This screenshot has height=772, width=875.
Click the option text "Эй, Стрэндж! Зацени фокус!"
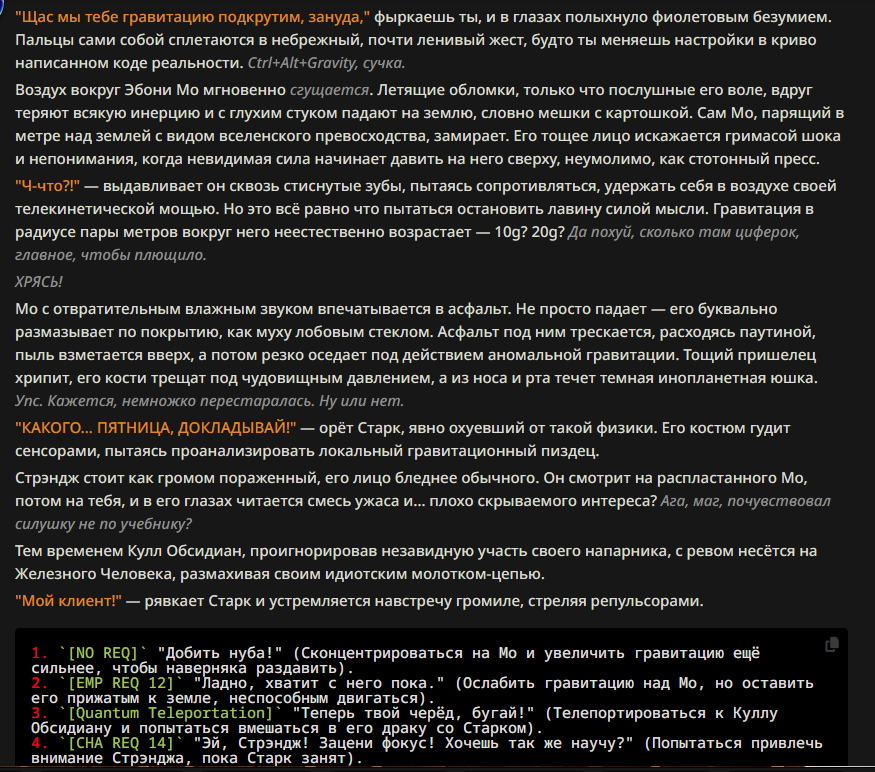tap(314, 744)
